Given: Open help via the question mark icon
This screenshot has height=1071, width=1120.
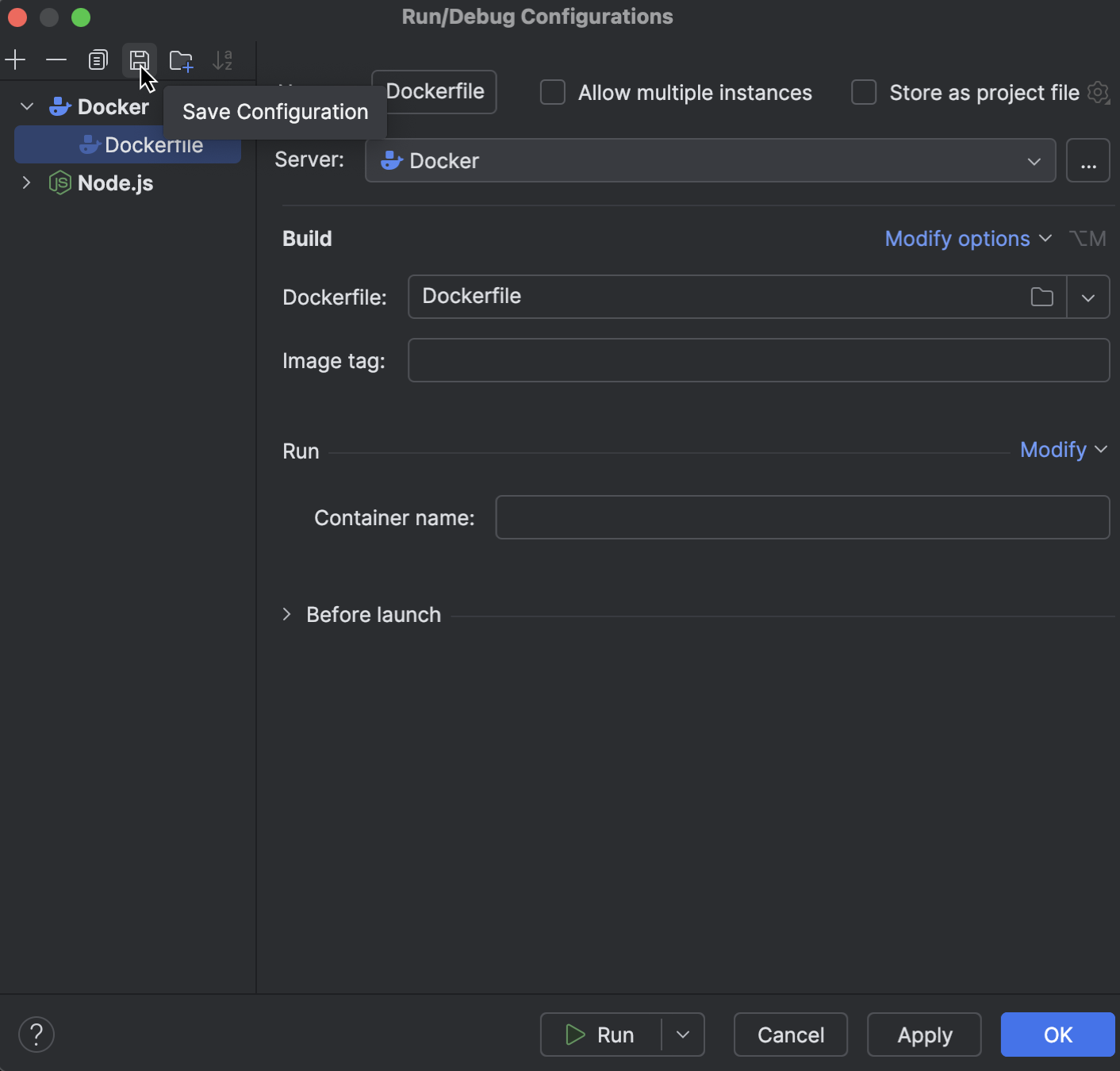Looking at the screenshot, I should (x=36, y=1034).
